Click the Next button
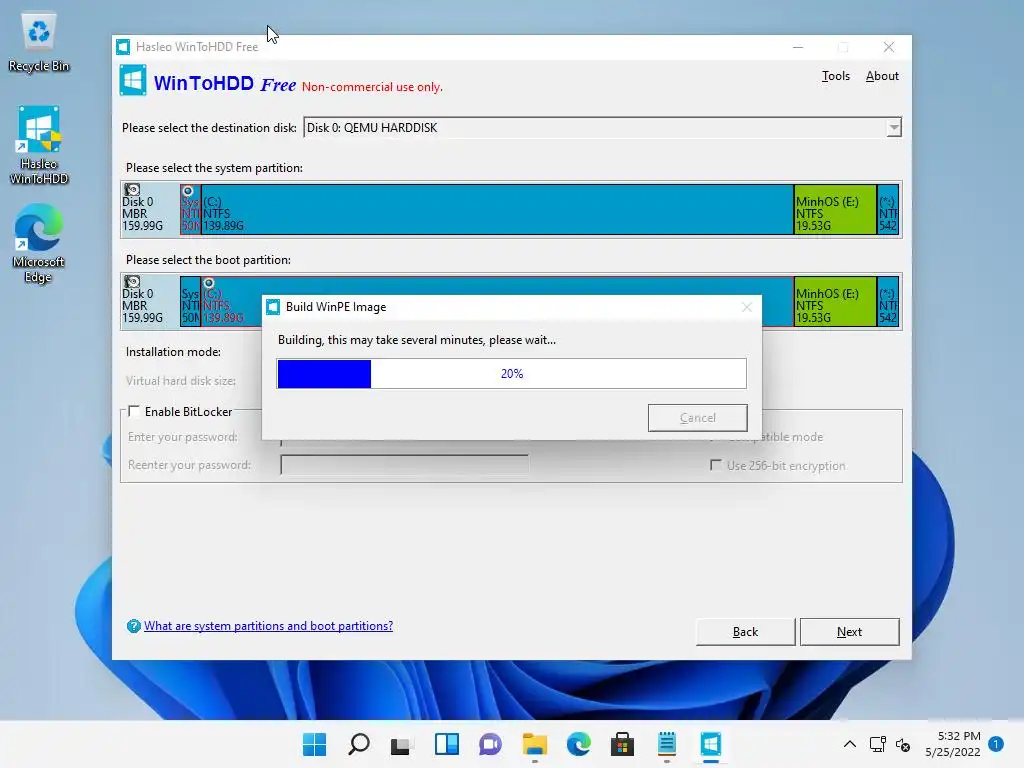Screen dimensions: 1024x768 (x=849, y=632)
